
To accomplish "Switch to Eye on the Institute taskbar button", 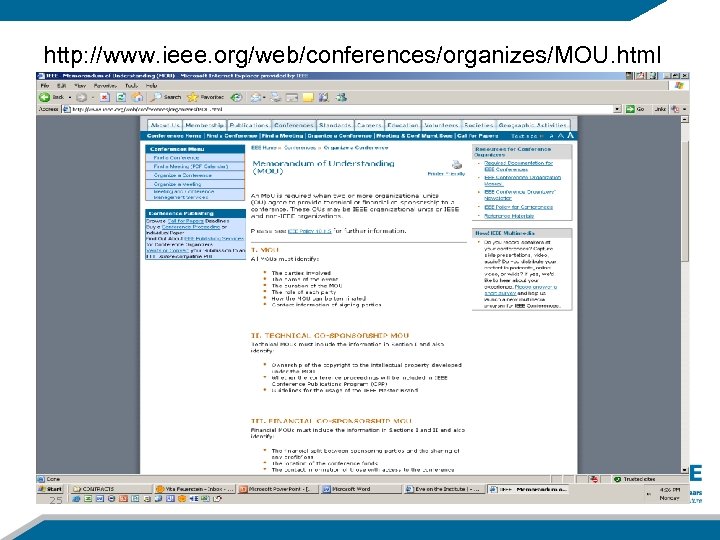I will point(444,489).
